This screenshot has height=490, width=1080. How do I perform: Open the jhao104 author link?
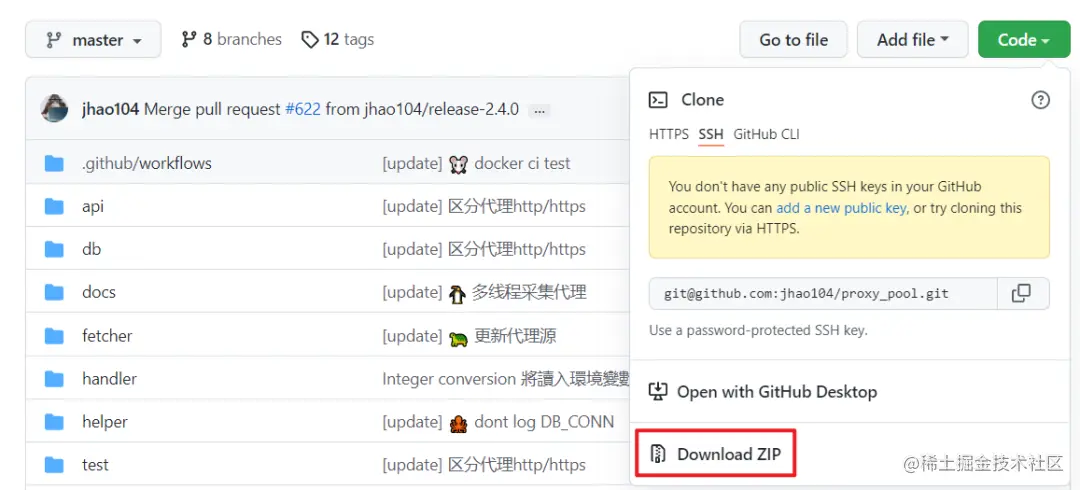[x=111, y=109]
